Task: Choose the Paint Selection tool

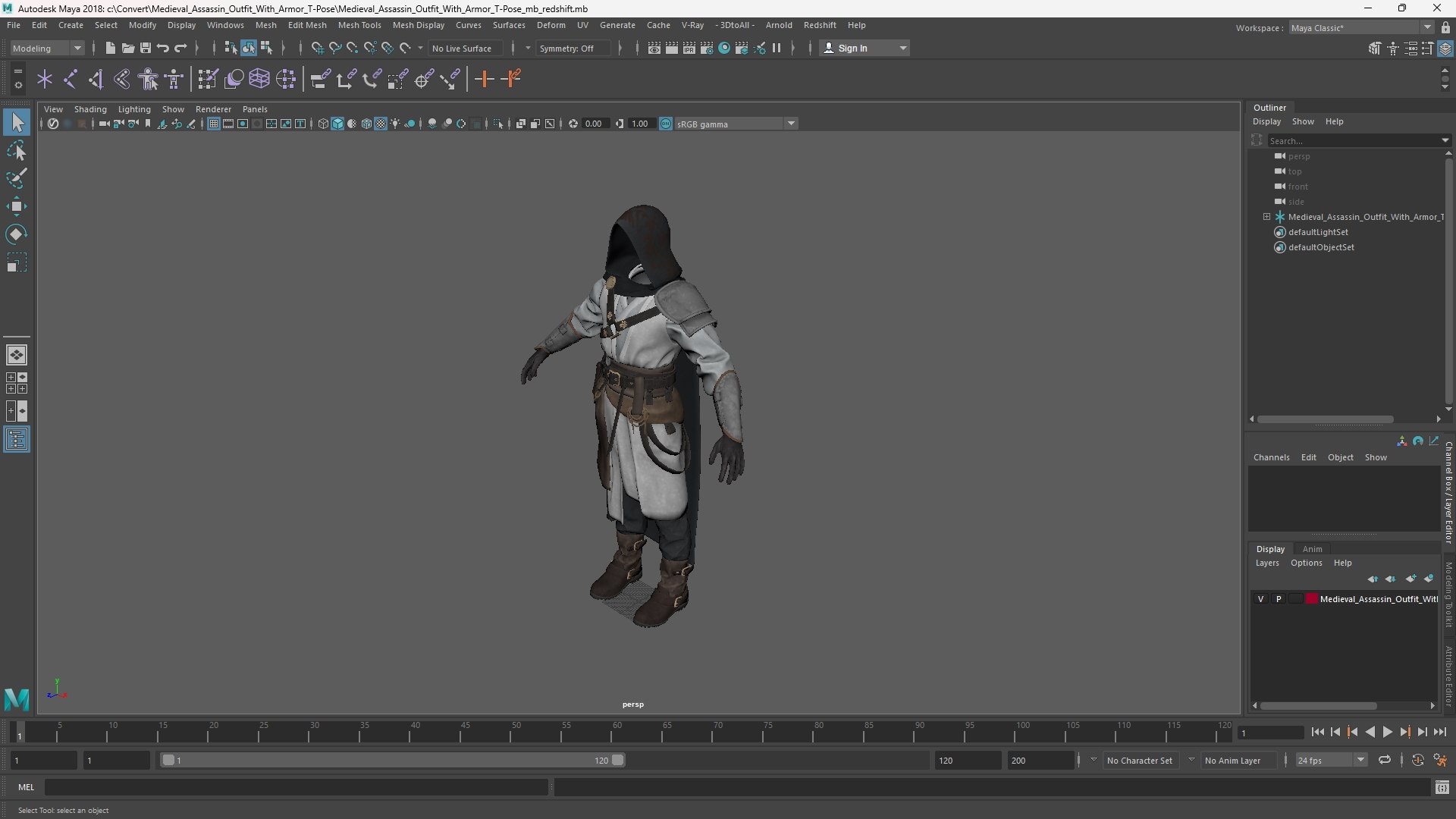Action: (x=17, y=178)
